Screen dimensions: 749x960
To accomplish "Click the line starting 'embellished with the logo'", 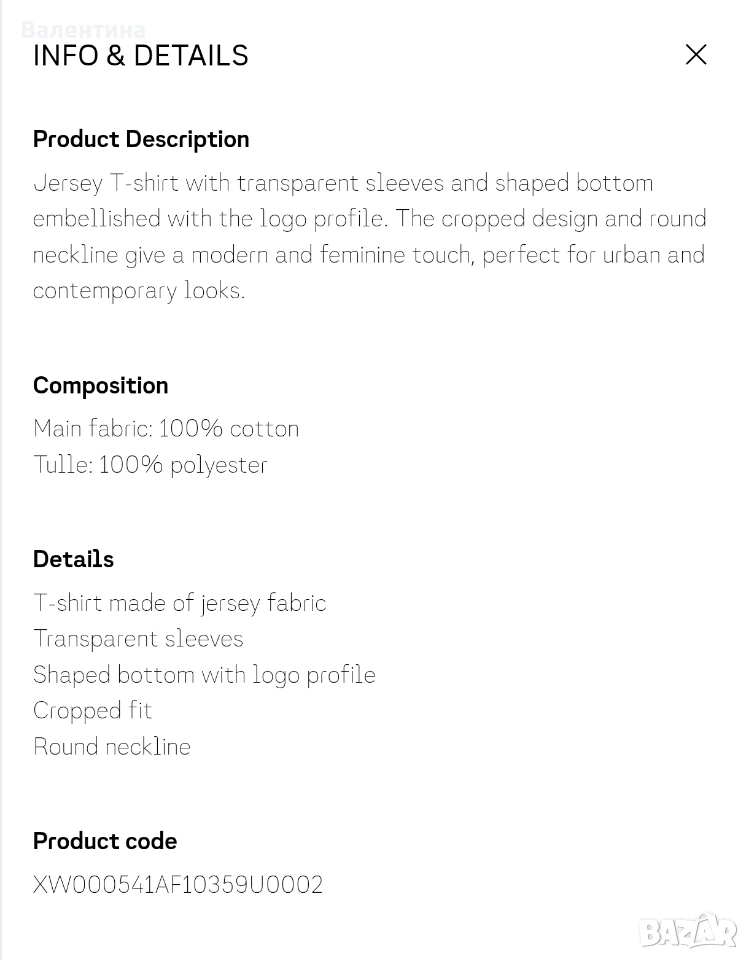I will pos(369,219).
